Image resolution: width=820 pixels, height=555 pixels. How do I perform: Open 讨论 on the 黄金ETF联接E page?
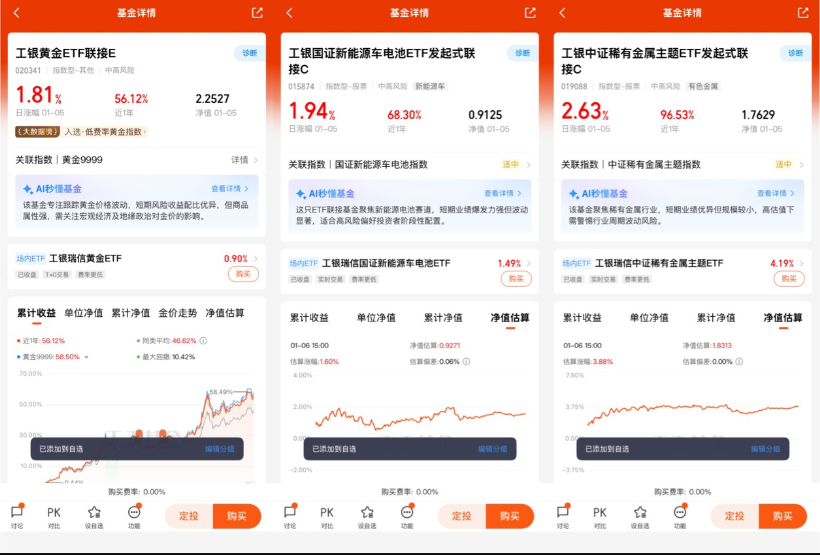(x=17, y=516)
